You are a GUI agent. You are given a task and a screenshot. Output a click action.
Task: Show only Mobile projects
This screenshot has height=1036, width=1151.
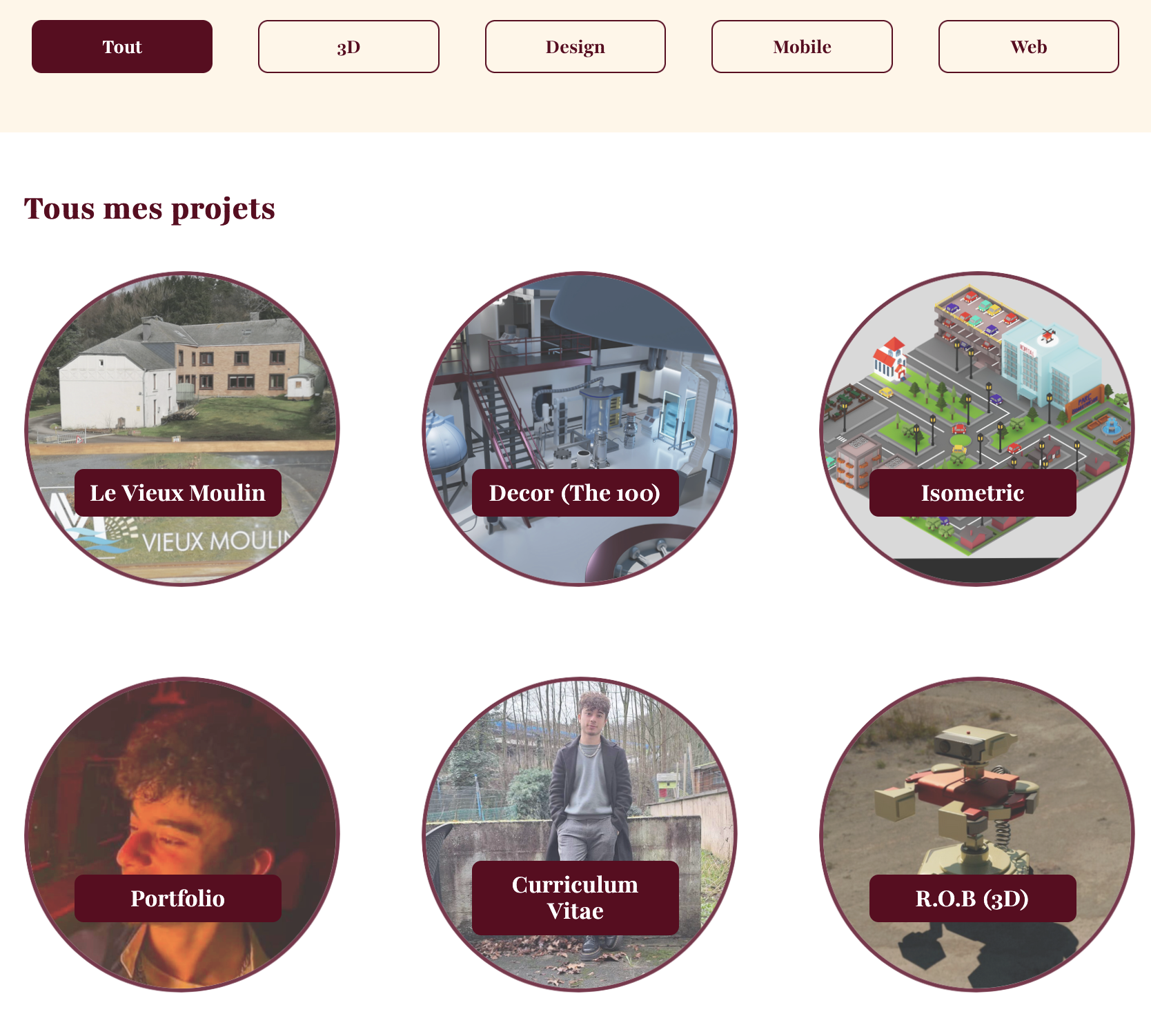click(x=802, y=46)
